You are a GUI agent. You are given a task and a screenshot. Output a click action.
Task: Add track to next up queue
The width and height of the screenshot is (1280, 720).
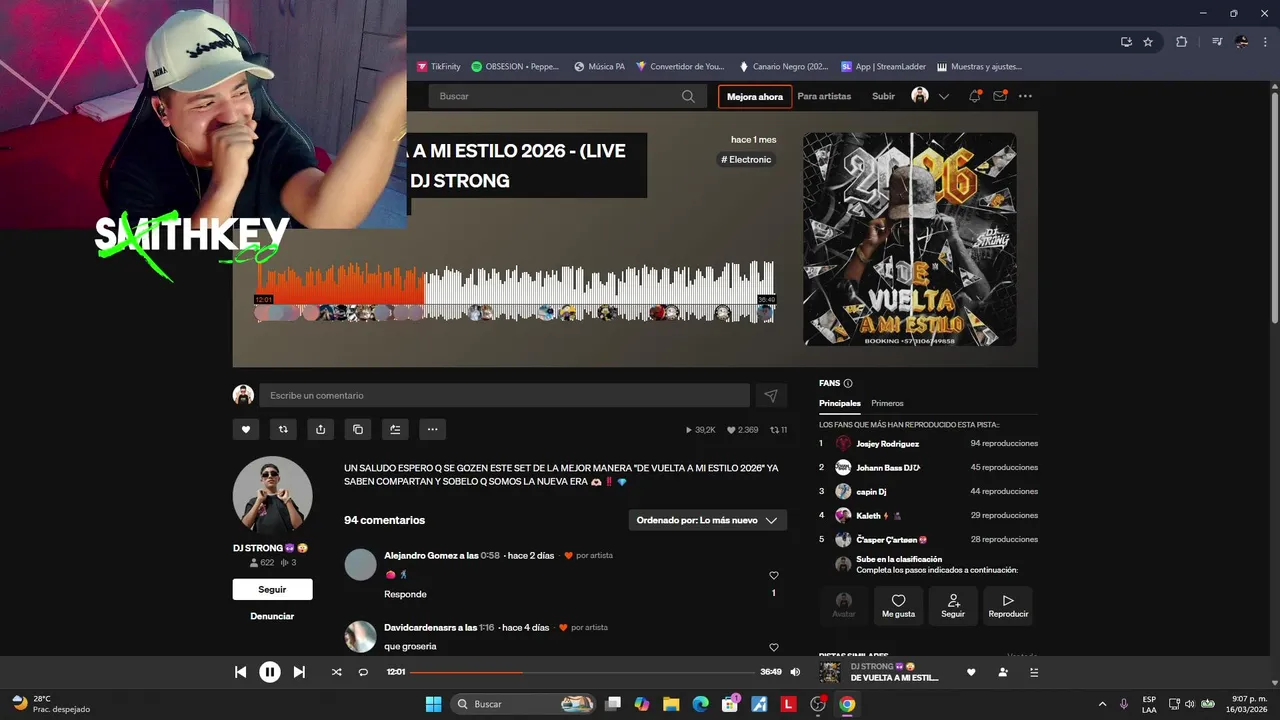395,429
